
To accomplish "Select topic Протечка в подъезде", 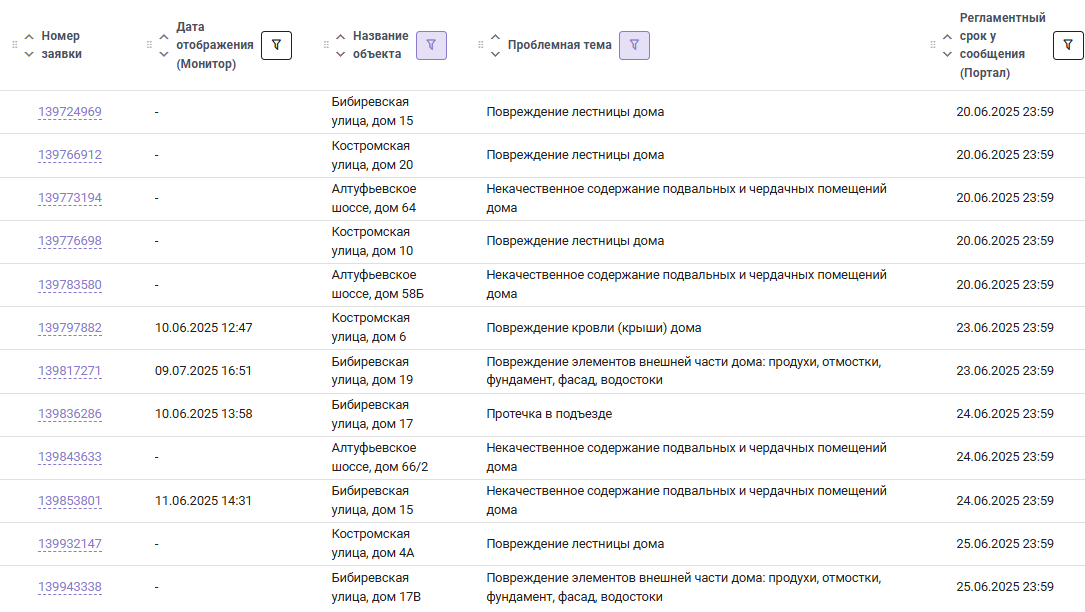I will click(549, 414).
